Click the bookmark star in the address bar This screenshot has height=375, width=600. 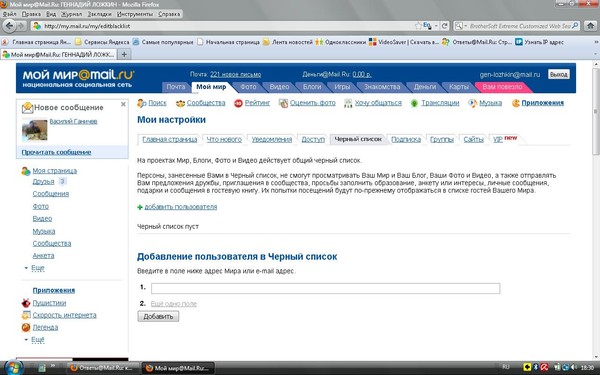tap(418, 26)
